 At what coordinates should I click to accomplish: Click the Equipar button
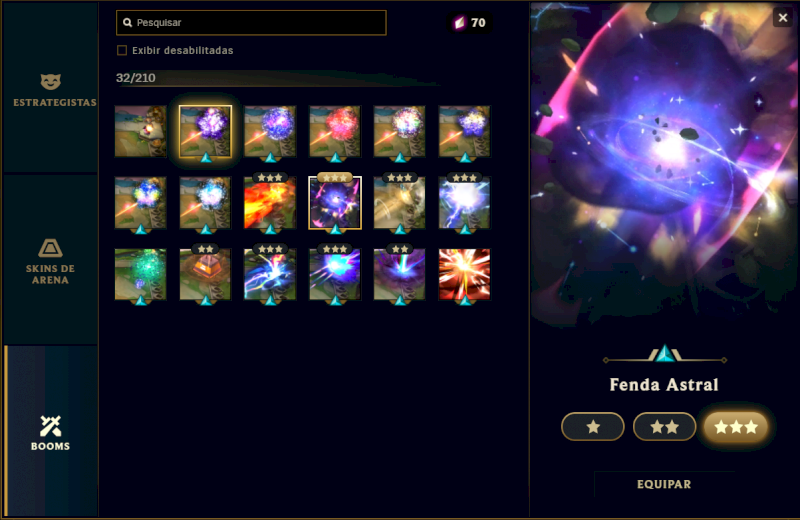point(664,484)
